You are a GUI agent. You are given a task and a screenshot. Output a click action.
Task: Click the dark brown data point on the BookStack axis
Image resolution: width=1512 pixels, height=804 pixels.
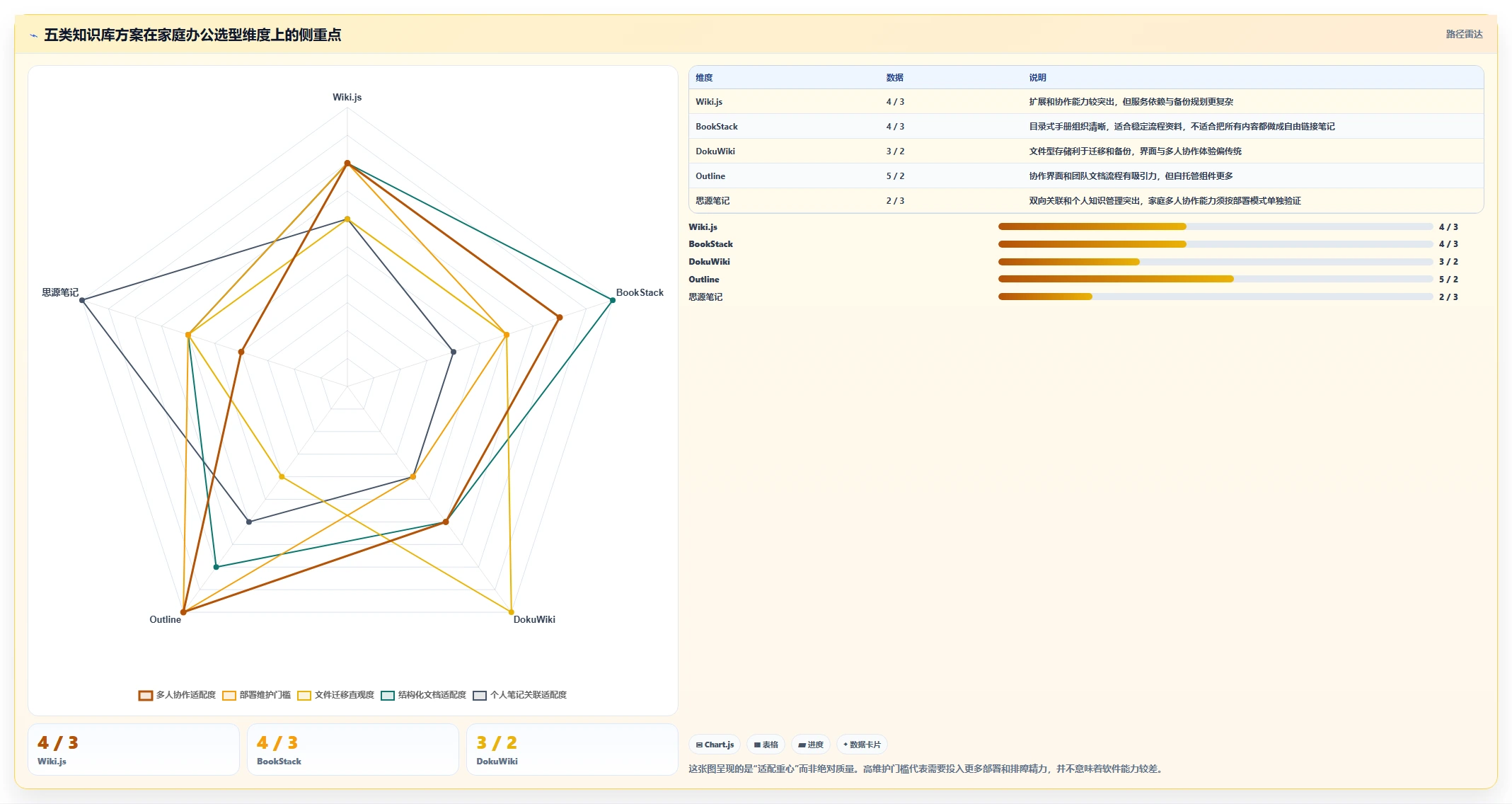[x=560, y=318]
